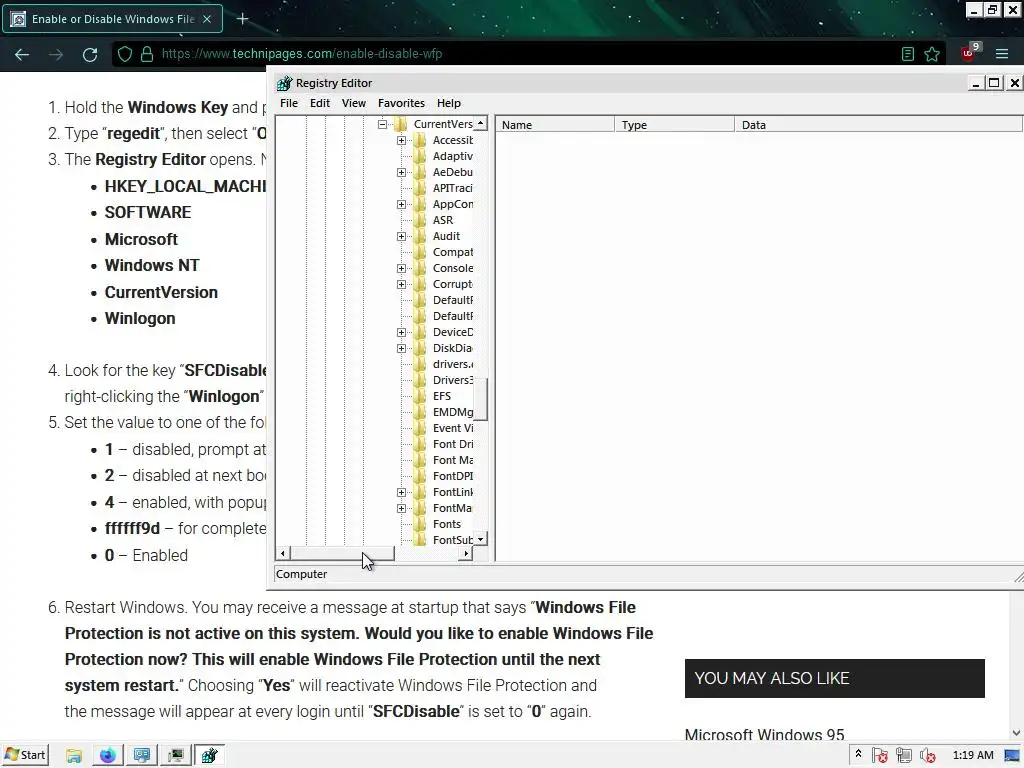Click the 1:19 AM taskbar clock

973,756
